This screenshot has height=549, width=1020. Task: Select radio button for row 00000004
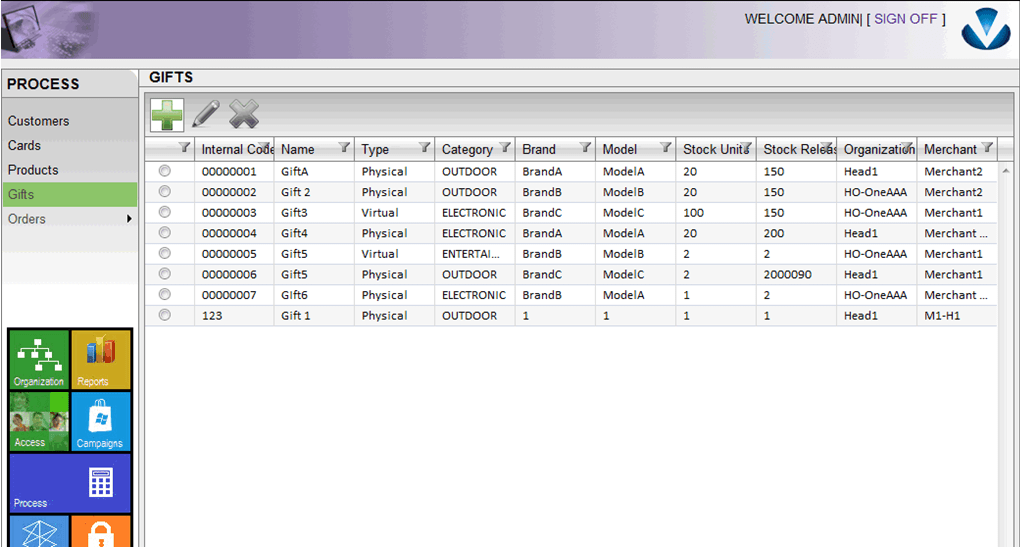pyautogui.click(x=165, y=233)
